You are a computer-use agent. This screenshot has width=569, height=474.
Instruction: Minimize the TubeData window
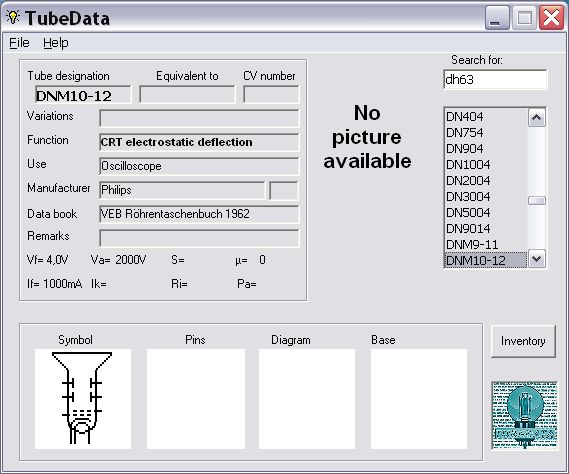pyautogui.click(x=497, y=17)
